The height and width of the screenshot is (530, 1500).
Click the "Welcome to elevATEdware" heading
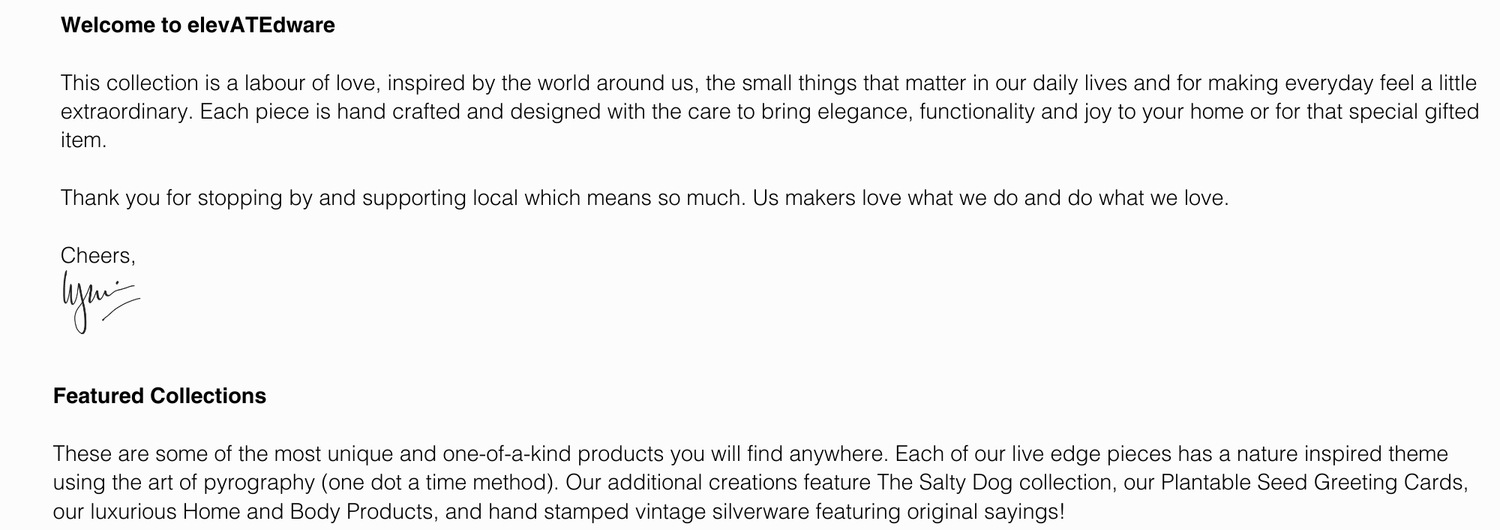click(x=198, y=26)
